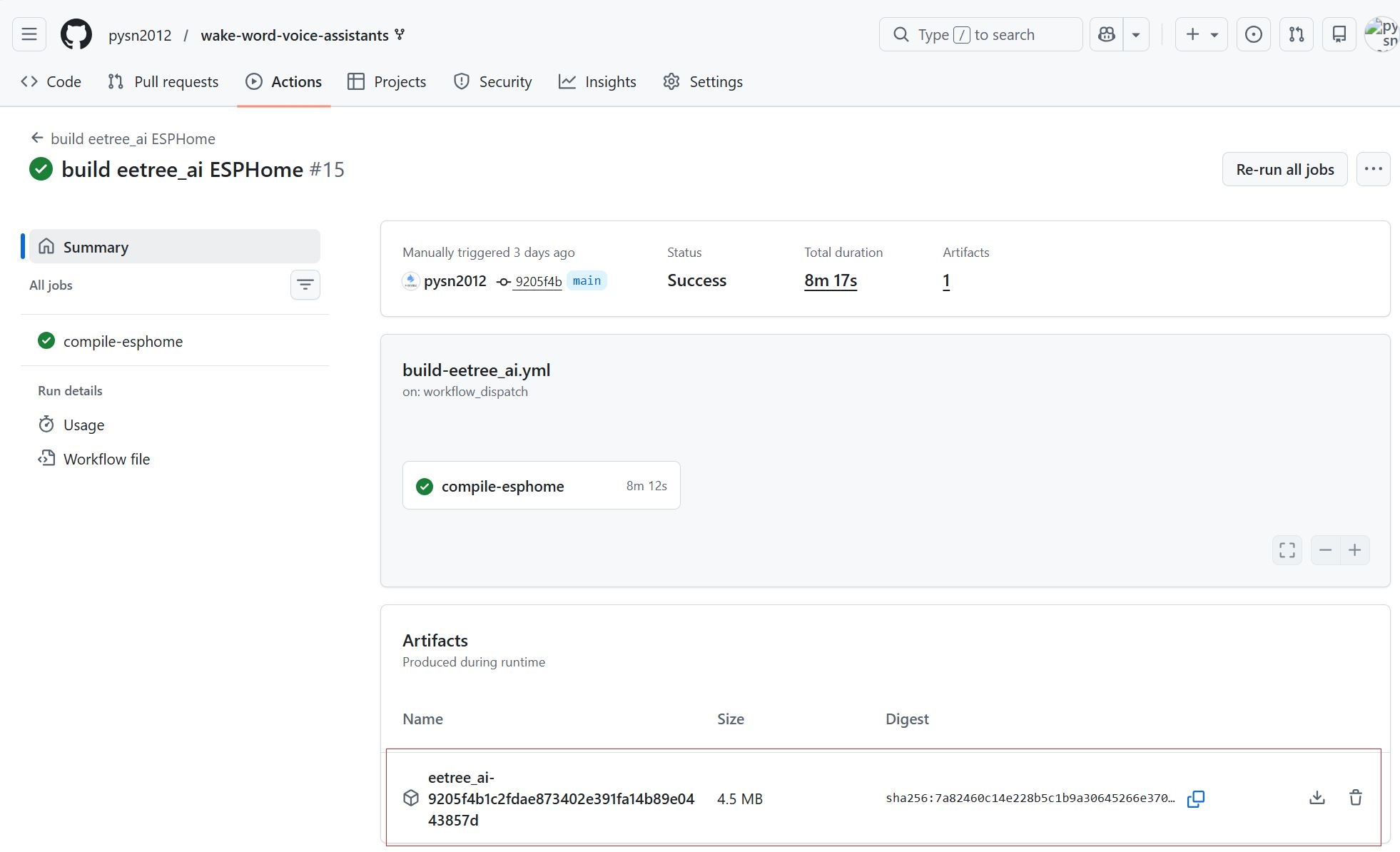The height and width of the screenshot is (852, 1400).
Task: Click the GitHub logo icon
Action: (76, 34)
